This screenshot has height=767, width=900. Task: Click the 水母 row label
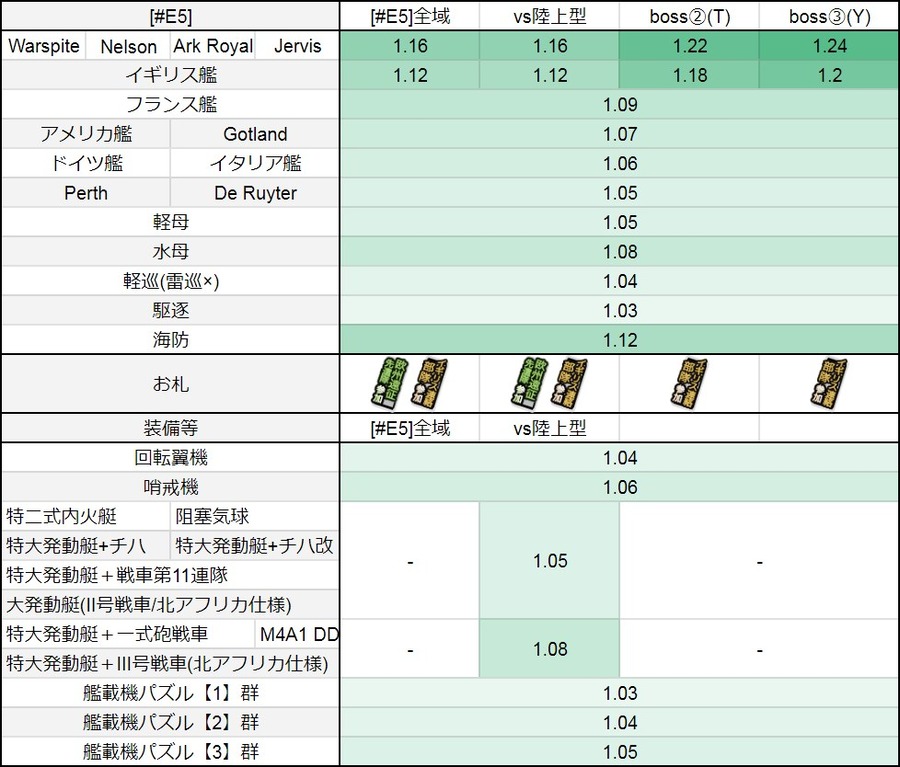(x=170, y=251)
